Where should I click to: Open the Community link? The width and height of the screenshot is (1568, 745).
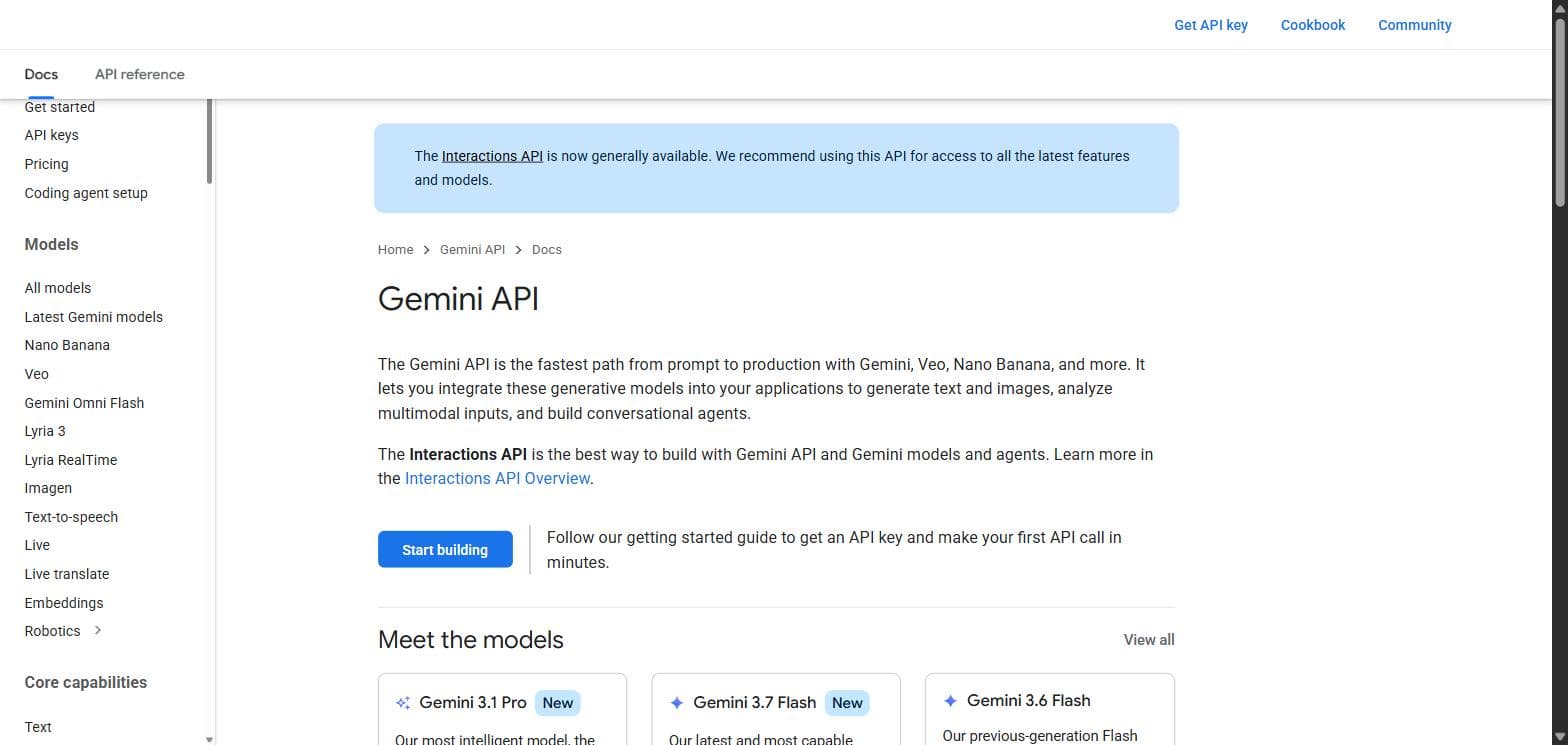(1415, 25)
